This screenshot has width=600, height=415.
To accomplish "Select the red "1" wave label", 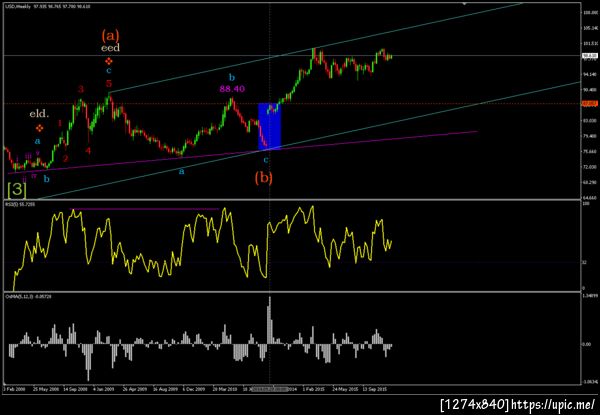I will coord(60,123).
